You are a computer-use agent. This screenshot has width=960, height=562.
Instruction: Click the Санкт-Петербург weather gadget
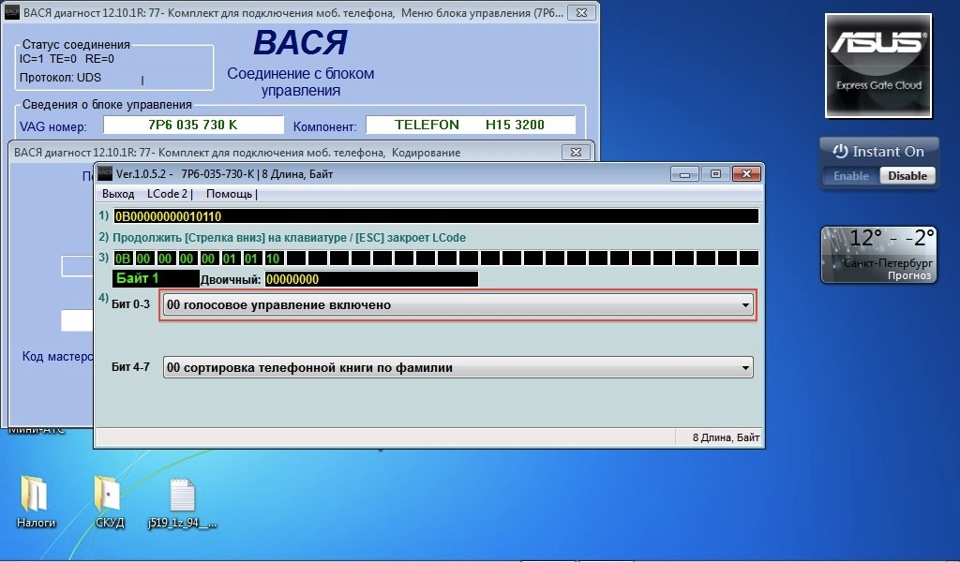(879, 255)
